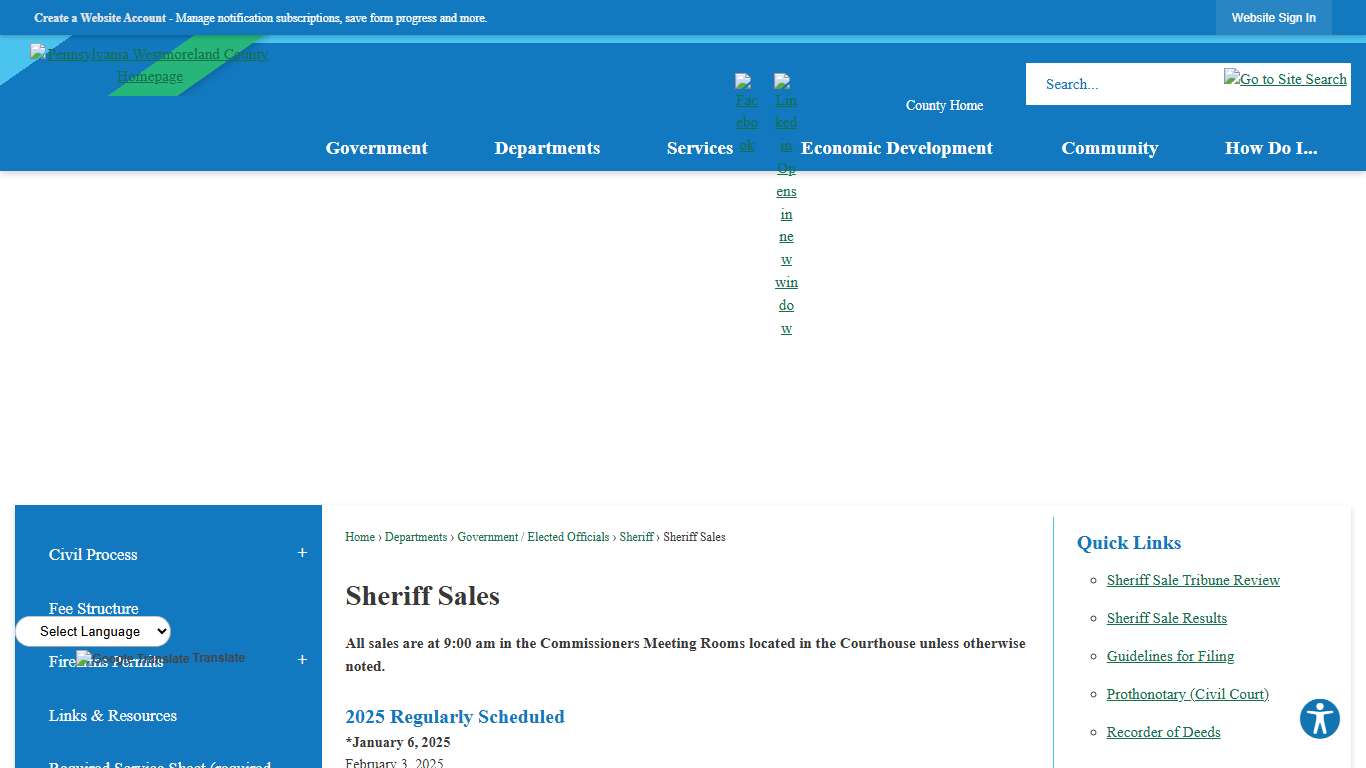This screenshot has width=1366, height=768.
Task: Open the Guidelines for Filing link
Action: coord(1170,656)
